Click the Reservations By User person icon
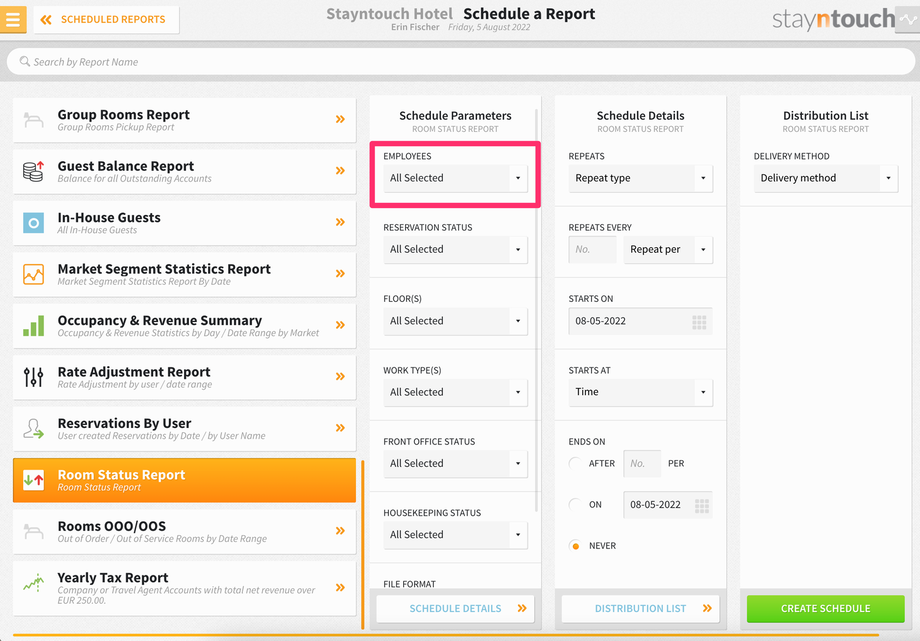This screenshot has width=920, height=641. click(33, 429)
